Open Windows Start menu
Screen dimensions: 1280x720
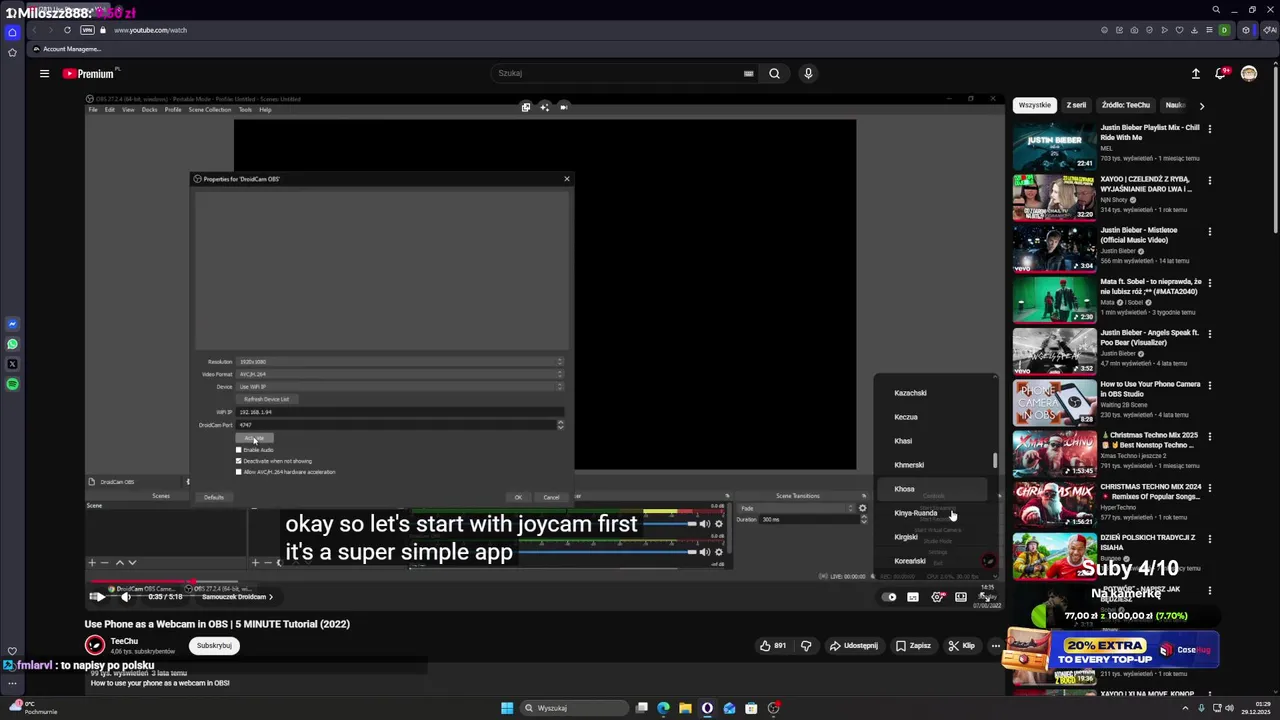pos(507,708)
